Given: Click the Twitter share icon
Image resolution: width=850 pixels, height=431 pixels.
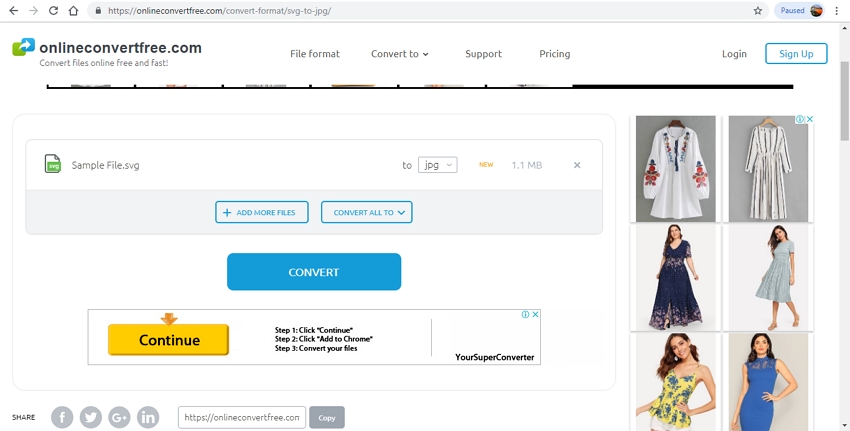Looking at the screenshot, I should pos(90,417).
